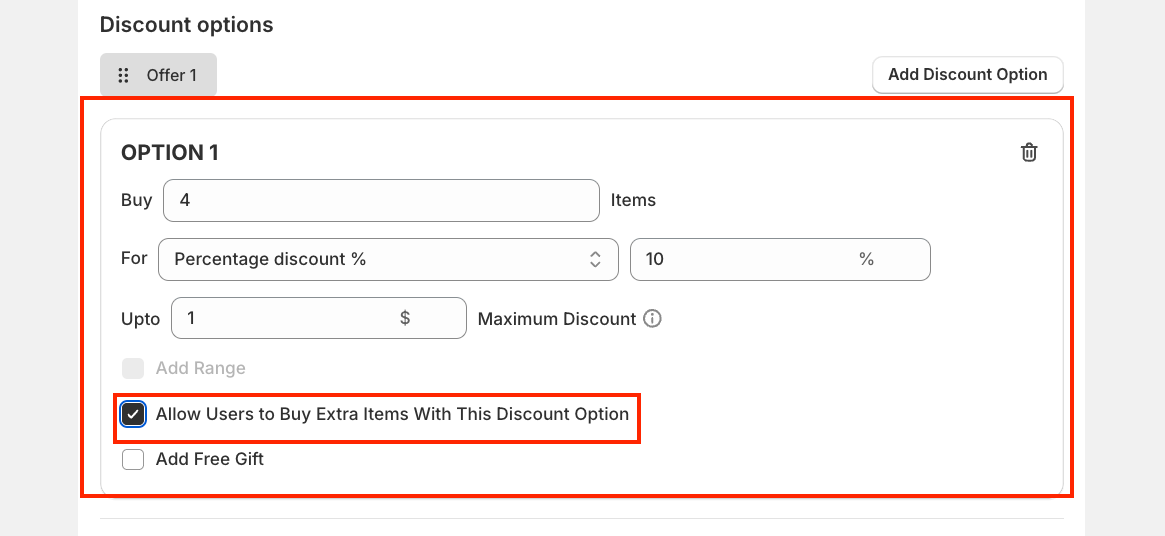Click the Allow Users to Buy Extra Items label

[x=392, y=414]
